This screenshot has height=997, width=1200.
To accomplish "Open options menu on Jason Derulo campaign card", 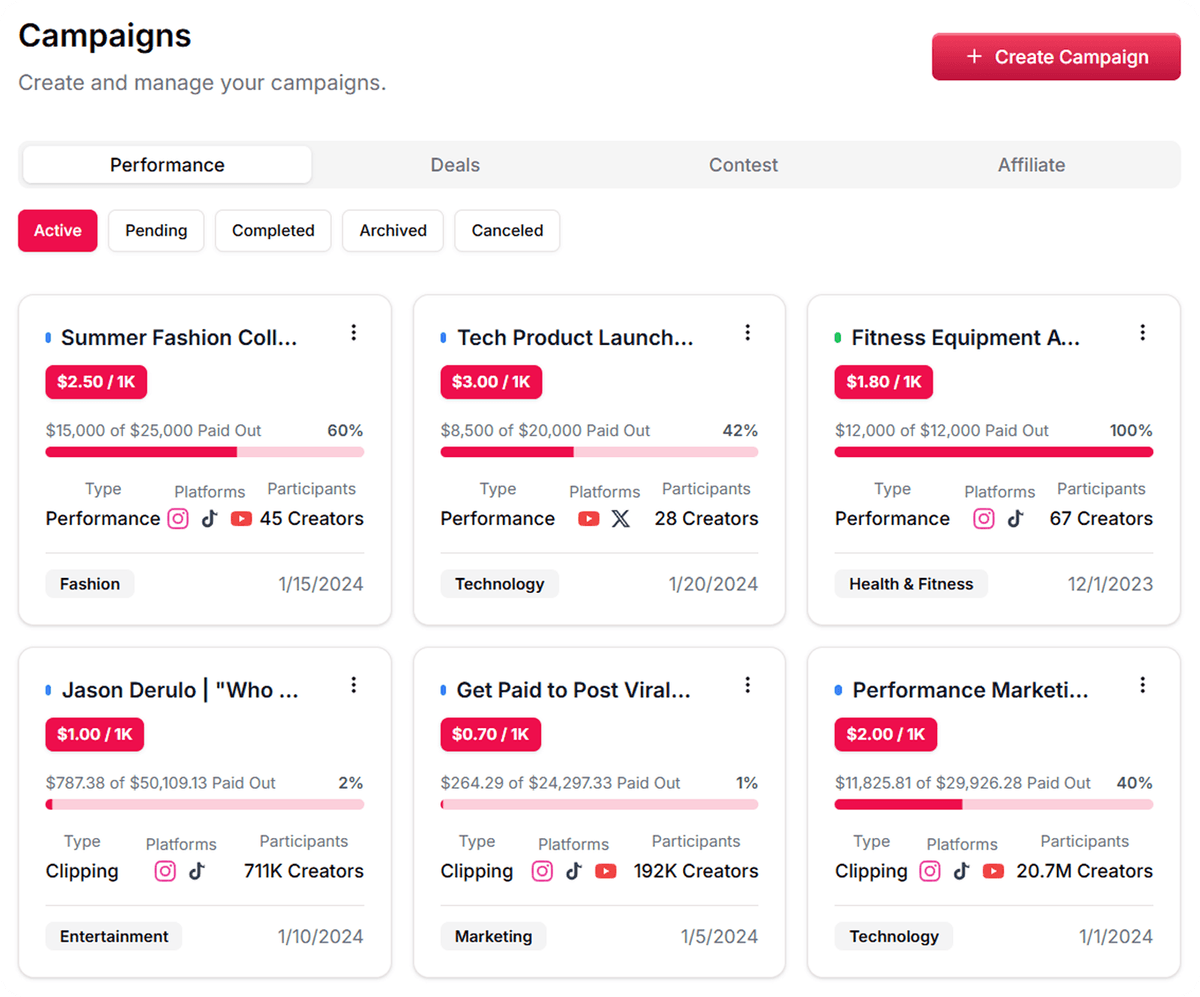I will pos(354,684).
